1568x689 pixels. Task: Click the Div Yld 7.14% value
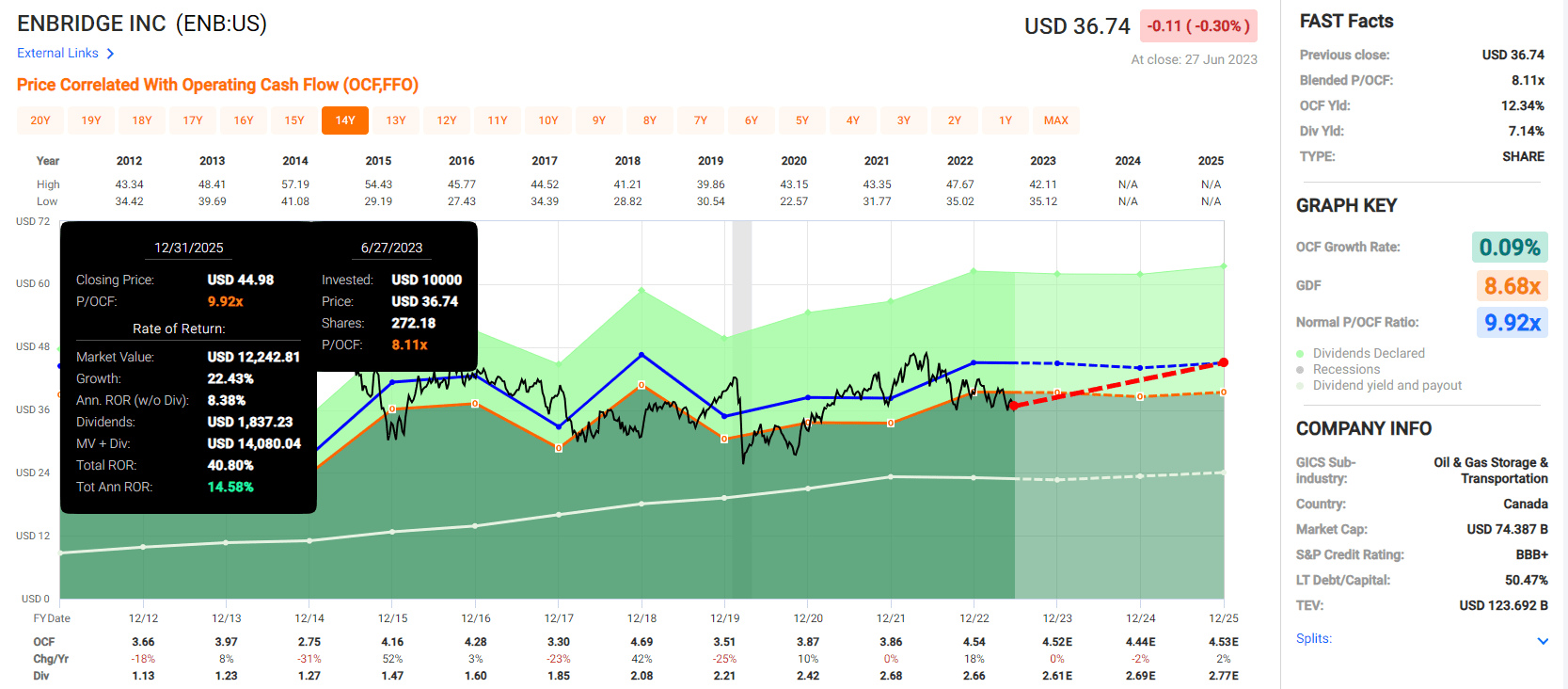click(1527, 131)
